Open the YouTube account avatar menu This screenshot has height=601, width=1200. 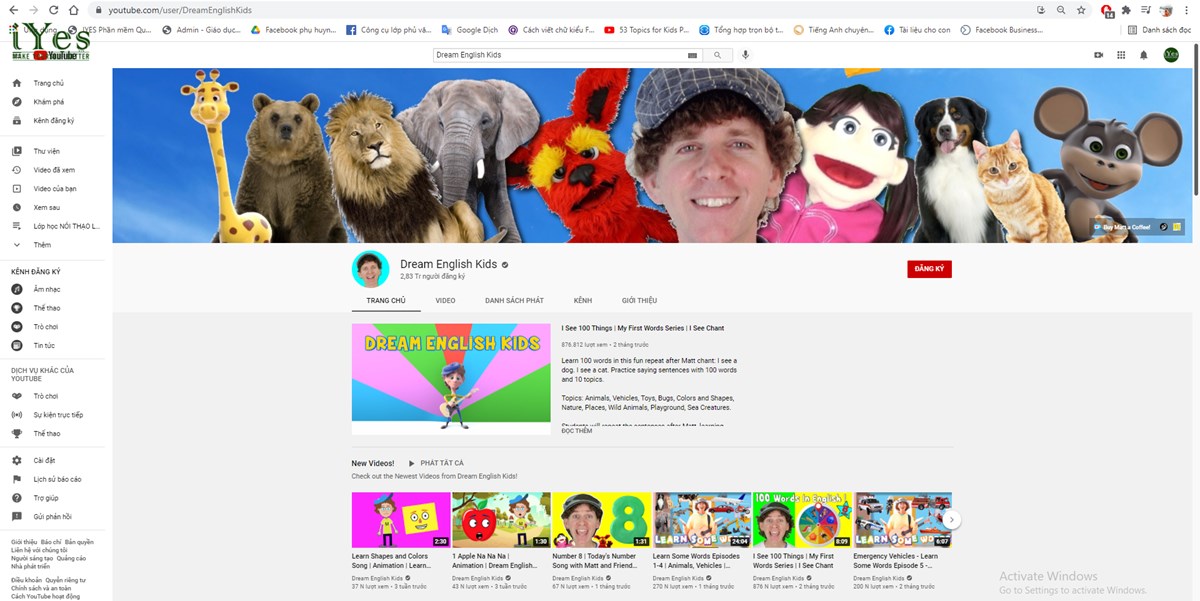coord(1171,55)
